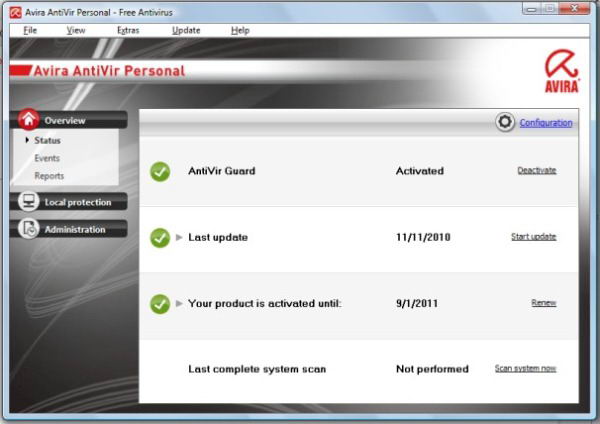The image size is (600, 424).
Task: Expand the Last update details arrow
Action: pos(179,238)
